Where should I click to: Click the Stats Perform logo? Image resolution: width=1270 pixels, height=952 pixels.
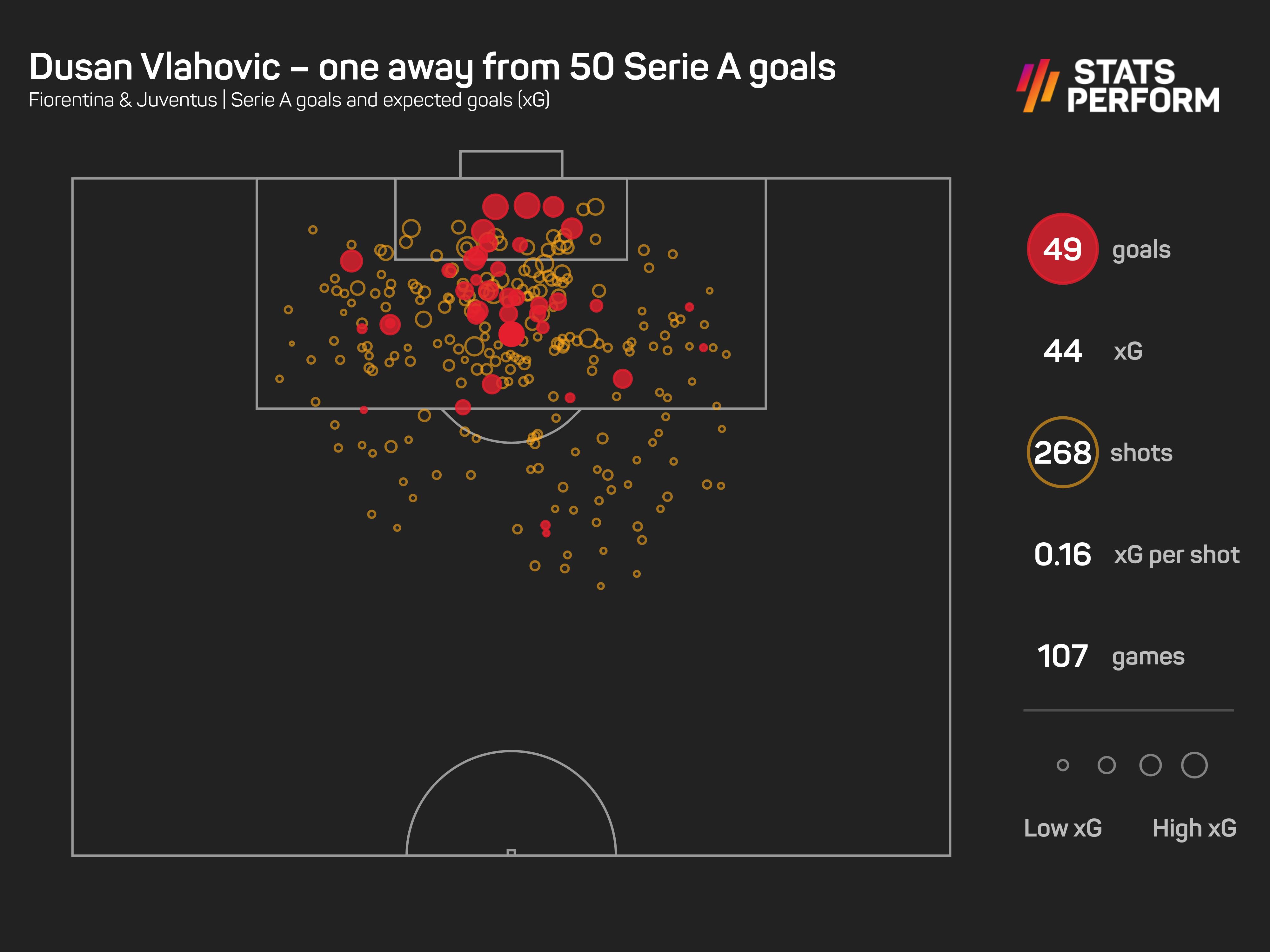[1119, 86]
